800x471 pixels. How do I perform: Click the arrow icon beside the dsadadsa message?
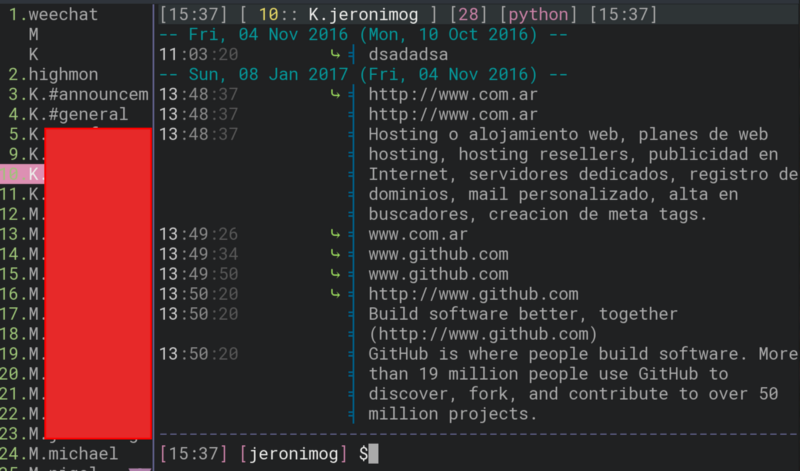[335, 55]
